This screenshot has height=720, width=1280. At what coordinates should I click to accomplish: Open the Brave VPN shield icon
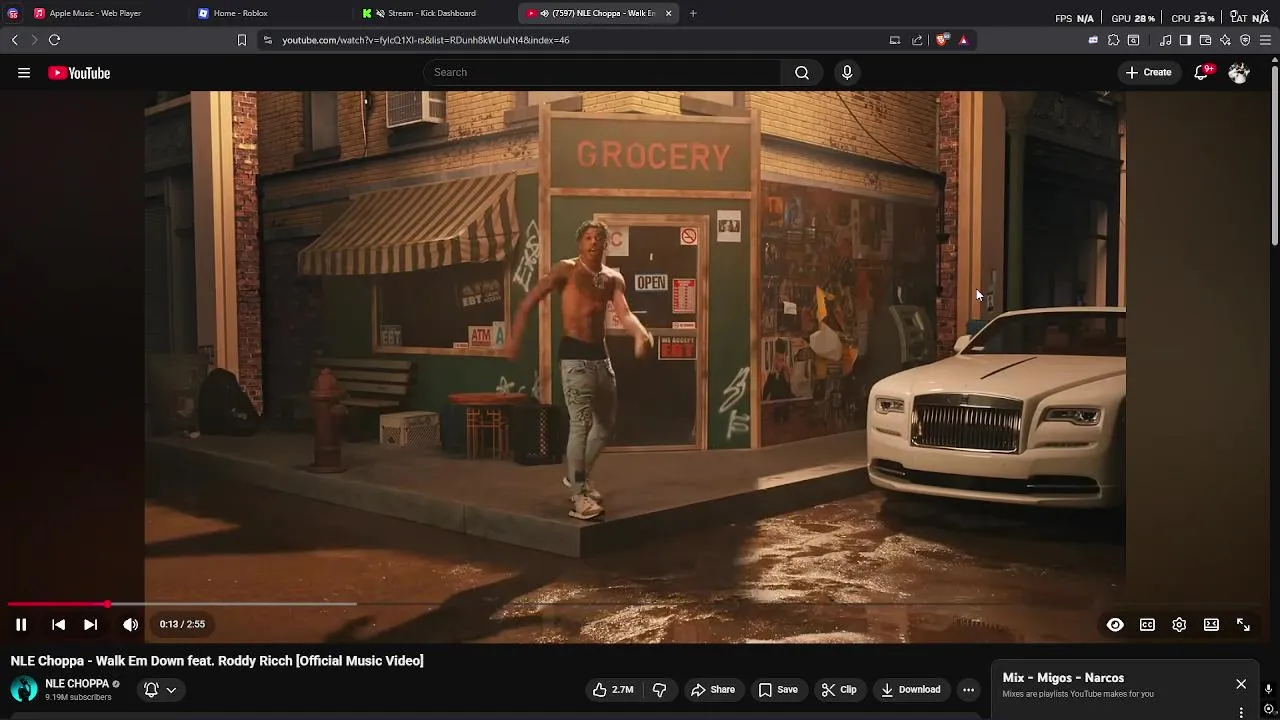point(1245,40)
